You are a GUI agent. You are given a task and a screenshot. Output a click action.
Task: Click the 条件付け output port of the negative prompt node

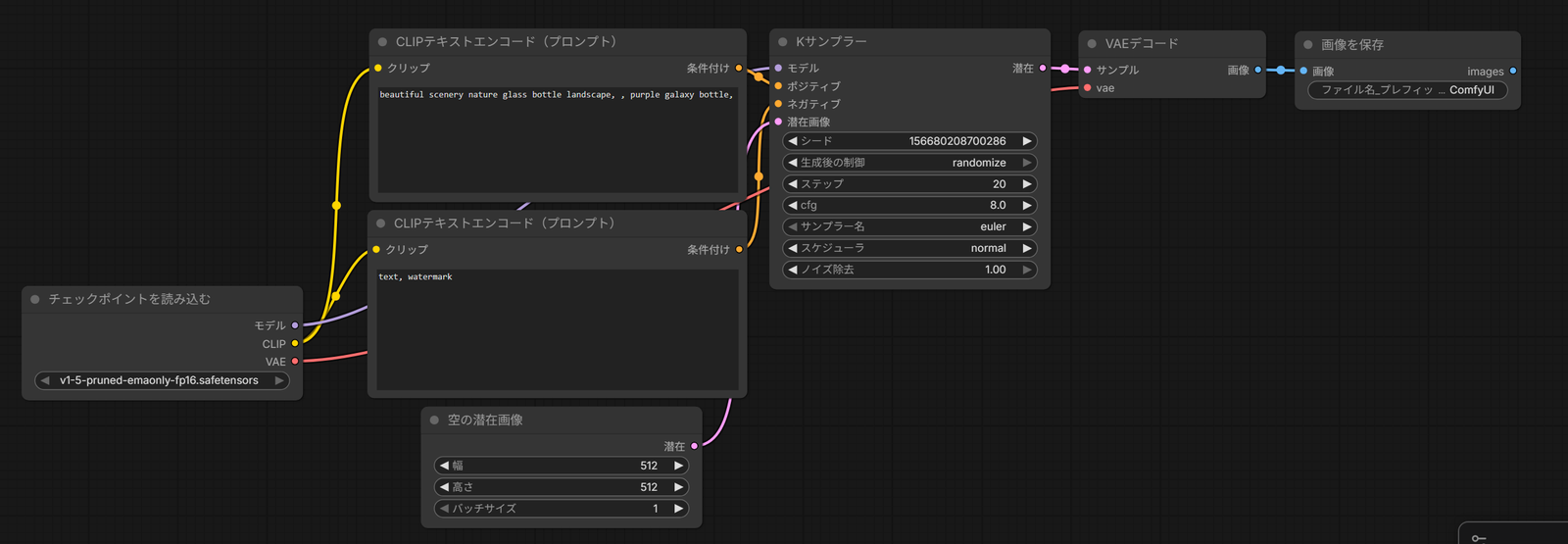point(739,250)
